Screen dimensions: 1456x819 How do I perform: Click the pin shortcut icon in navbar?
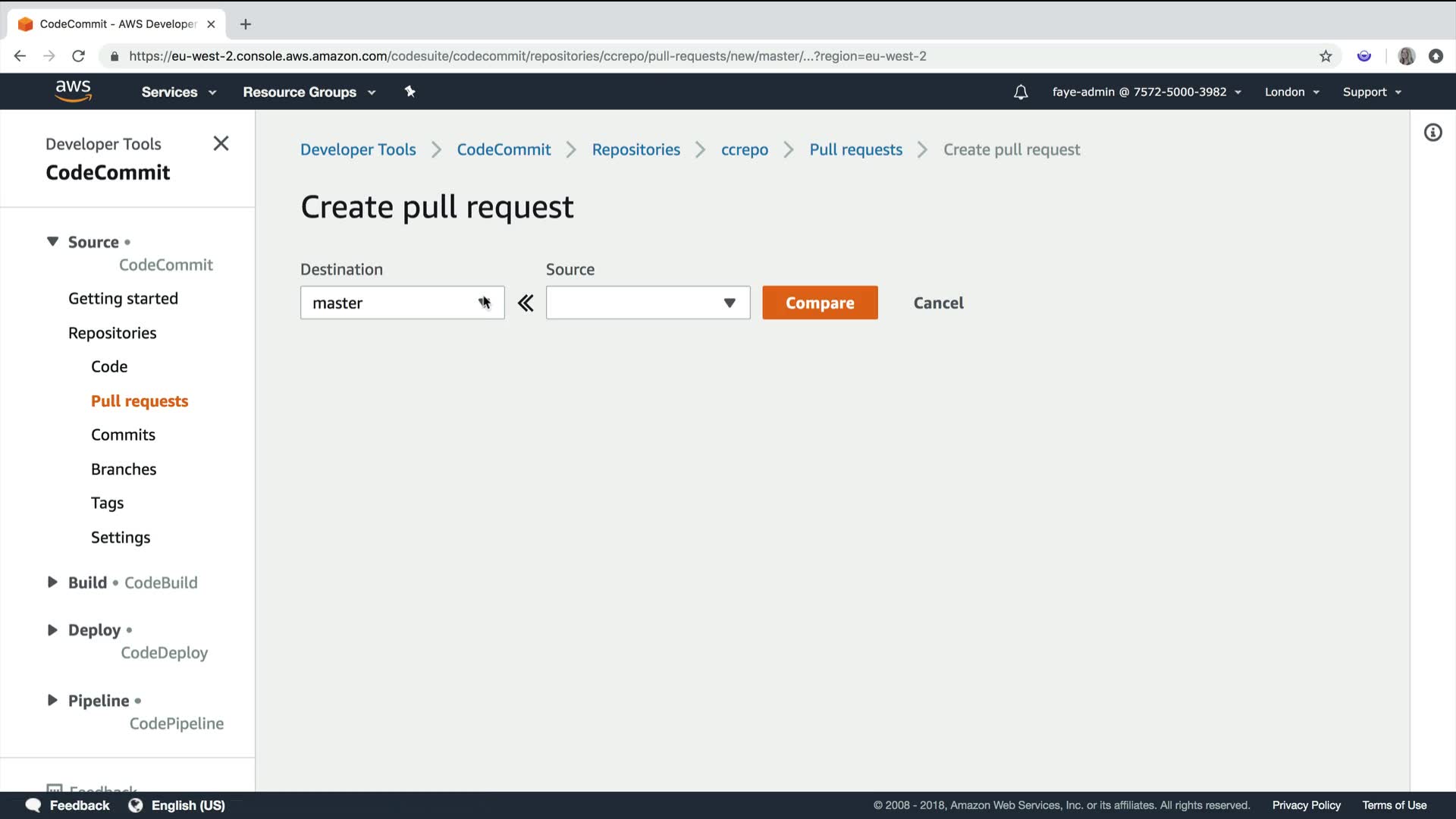409,92
